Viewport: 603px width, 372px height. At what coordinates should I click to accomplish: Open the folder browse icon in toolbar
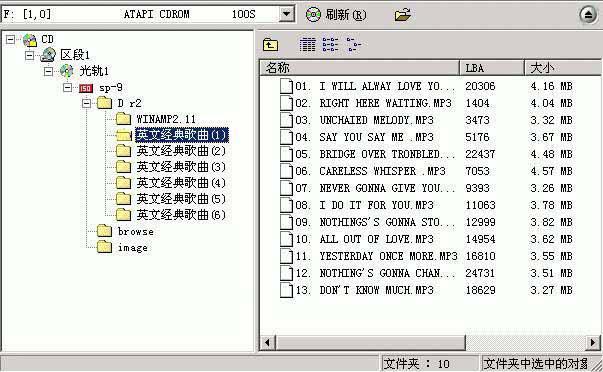[402, 15]
